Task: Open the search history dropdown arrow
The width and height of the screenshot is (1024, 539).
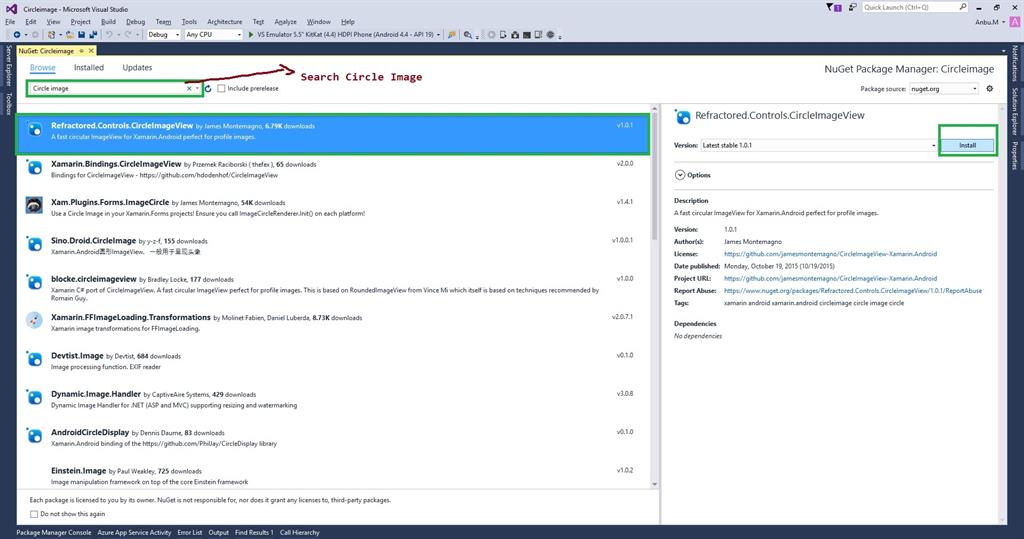Action: 197,88
